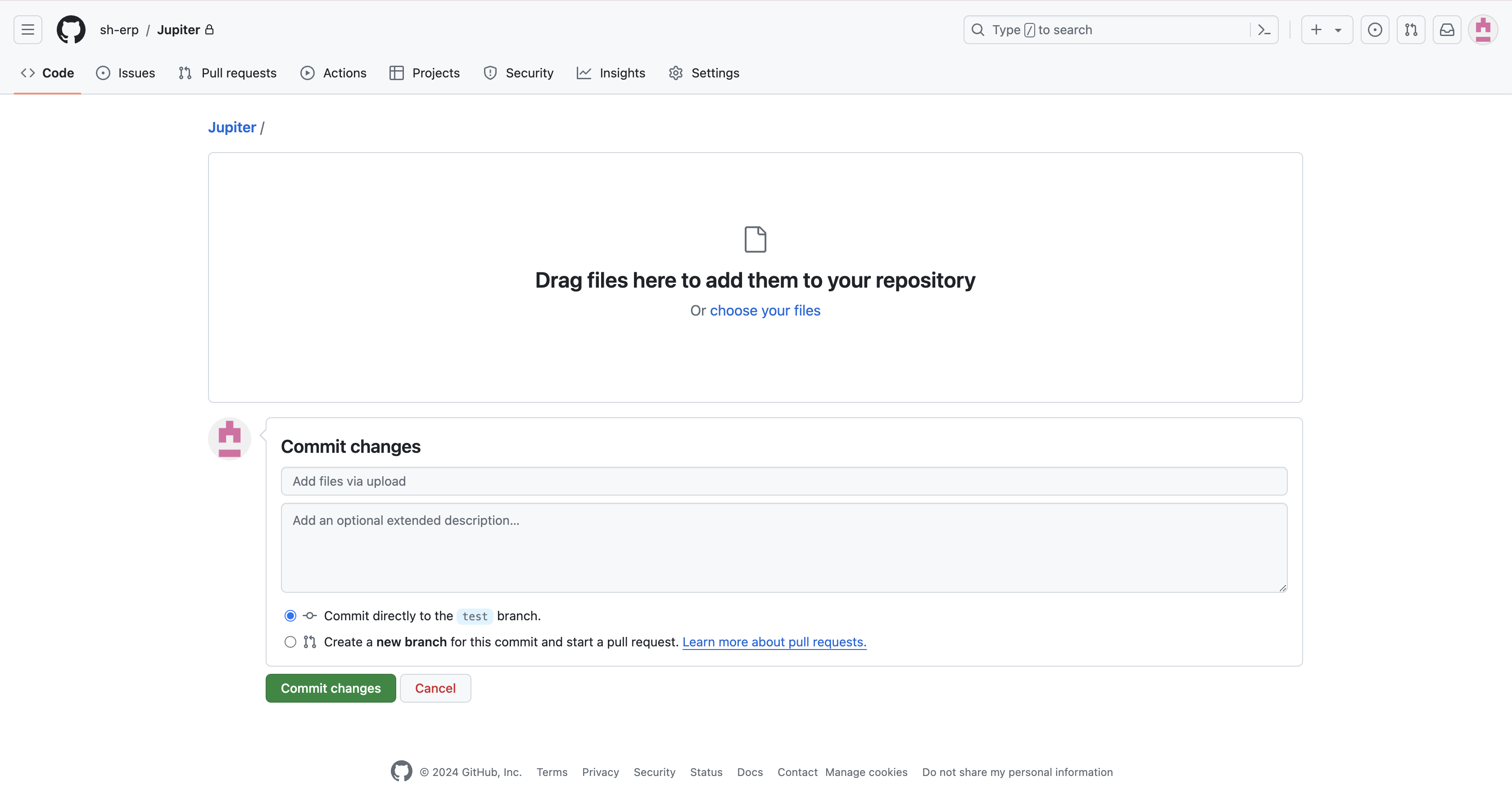The width and height of the screenshot is (1512, 803).
Task: Go to GitHub homepage via Octocat logo
Action: tap(71, 29)
